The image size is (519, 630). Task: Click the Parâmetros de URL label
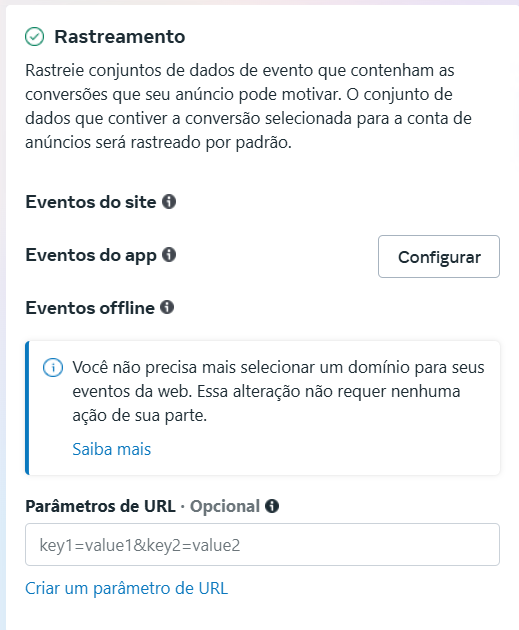[100, 506]
